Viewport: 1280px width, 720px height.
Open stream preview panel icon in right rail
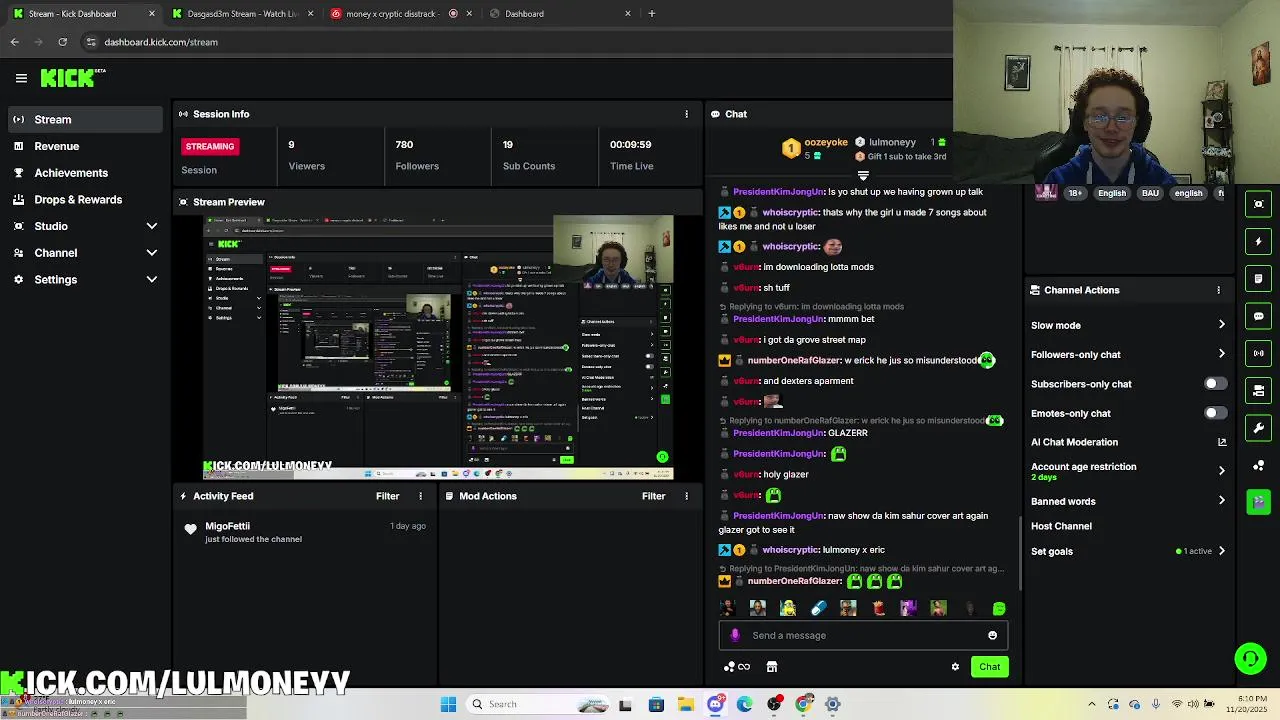click(1259, 204)
